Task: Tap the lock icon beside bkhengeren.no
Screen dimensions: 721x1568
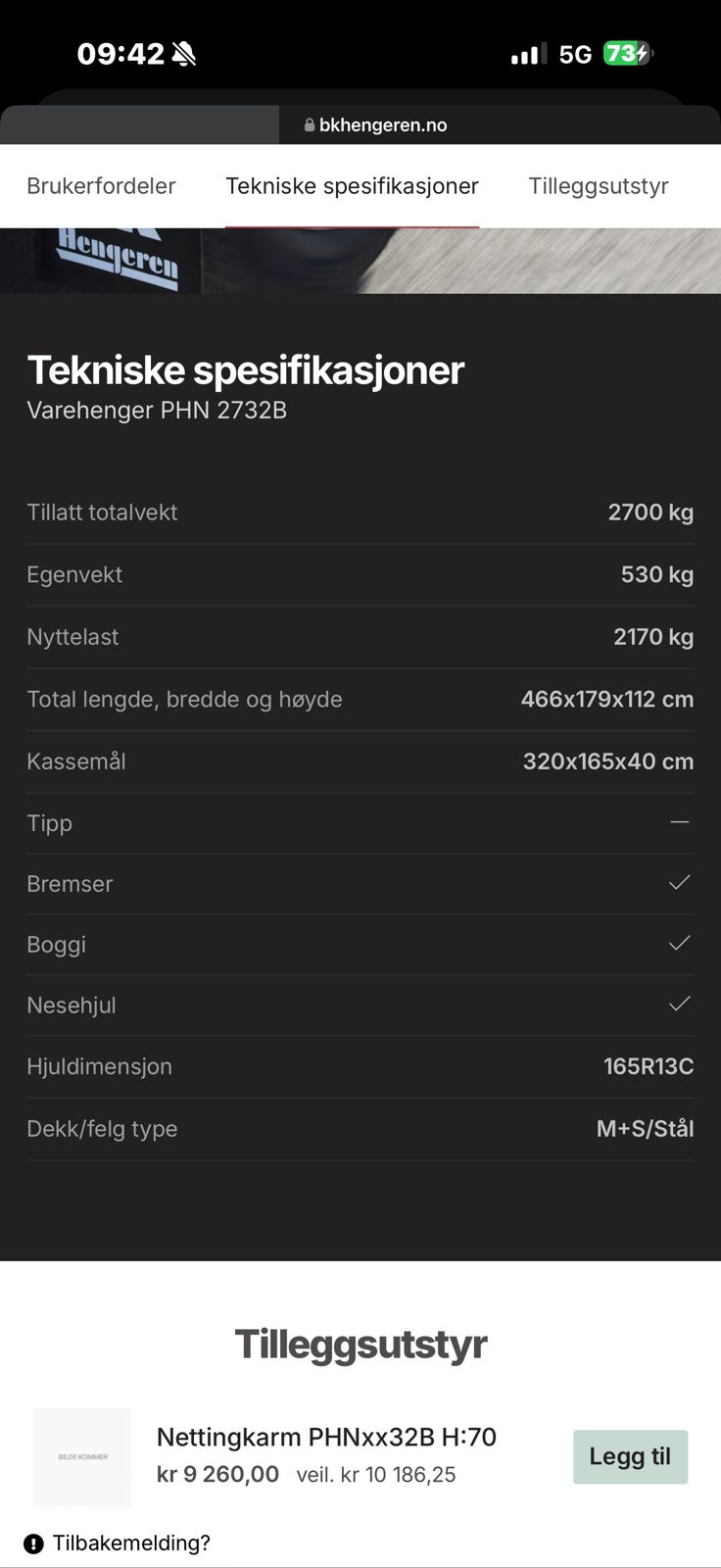Action: coord(310,125)
